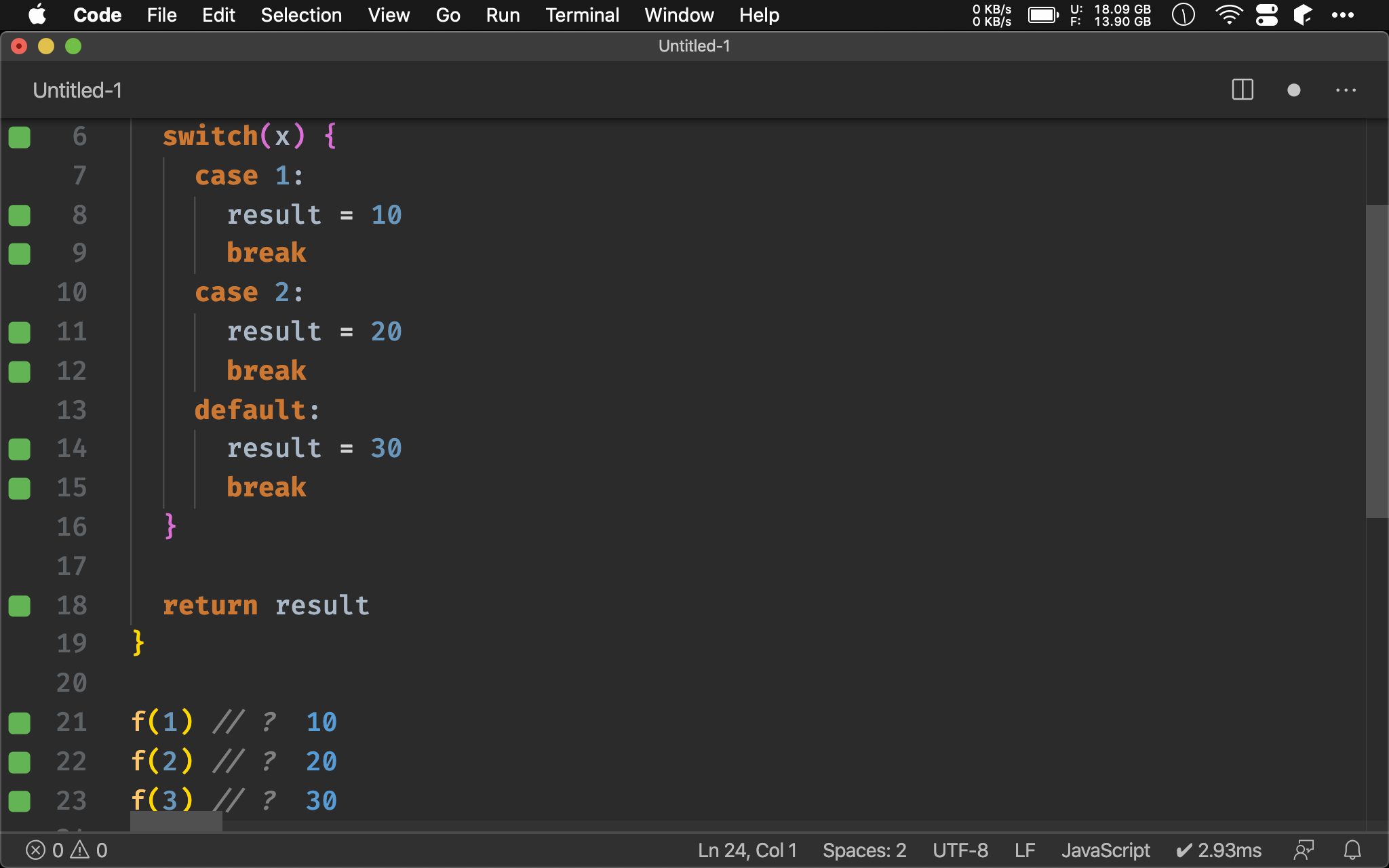Click the green coverage marker on line 11
The height and width of the screenshot is (868, 1389).
coord(20,332)
